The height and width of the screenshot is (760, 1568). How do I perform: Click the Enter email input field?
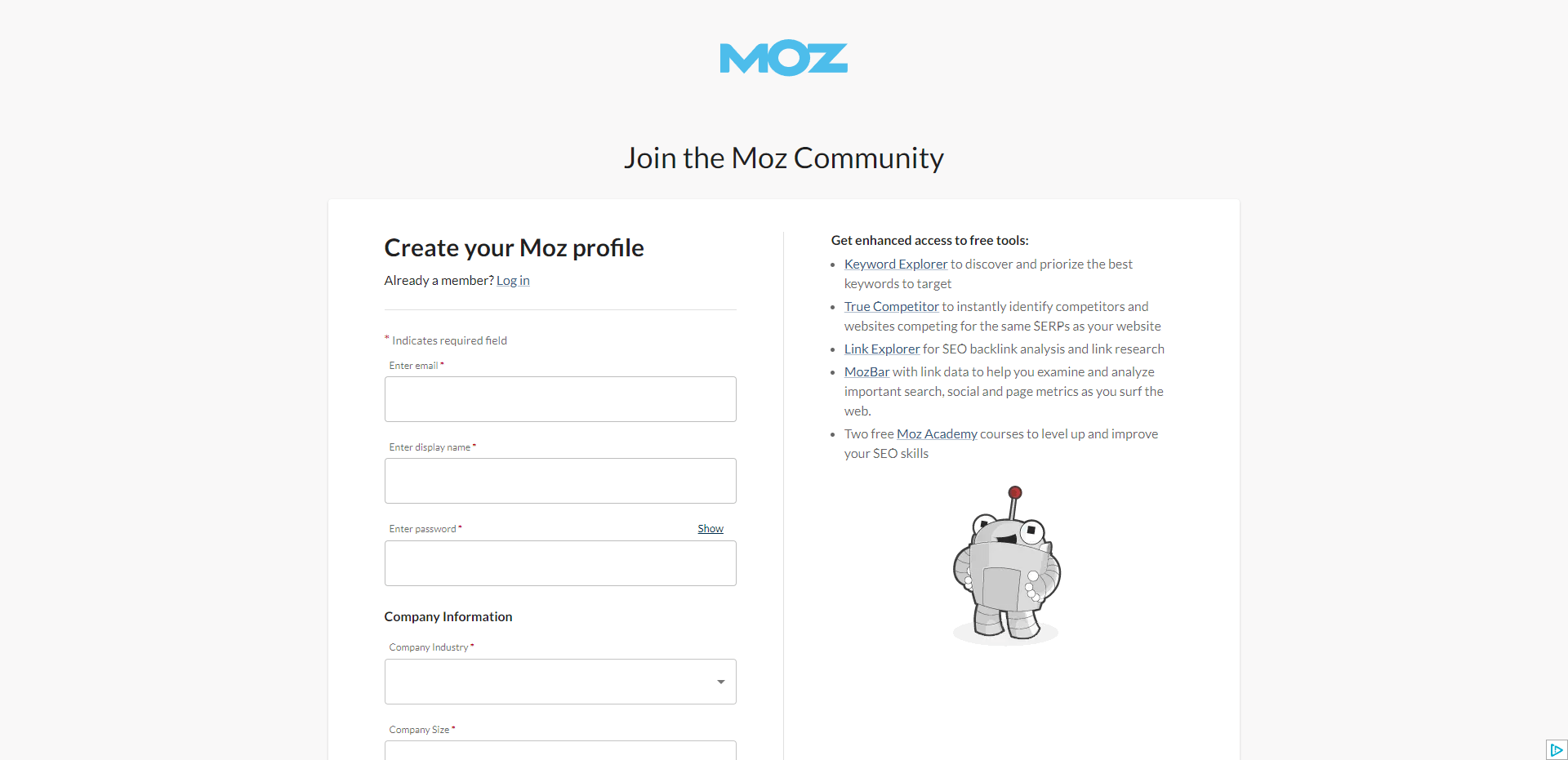[x=559, y=399]
